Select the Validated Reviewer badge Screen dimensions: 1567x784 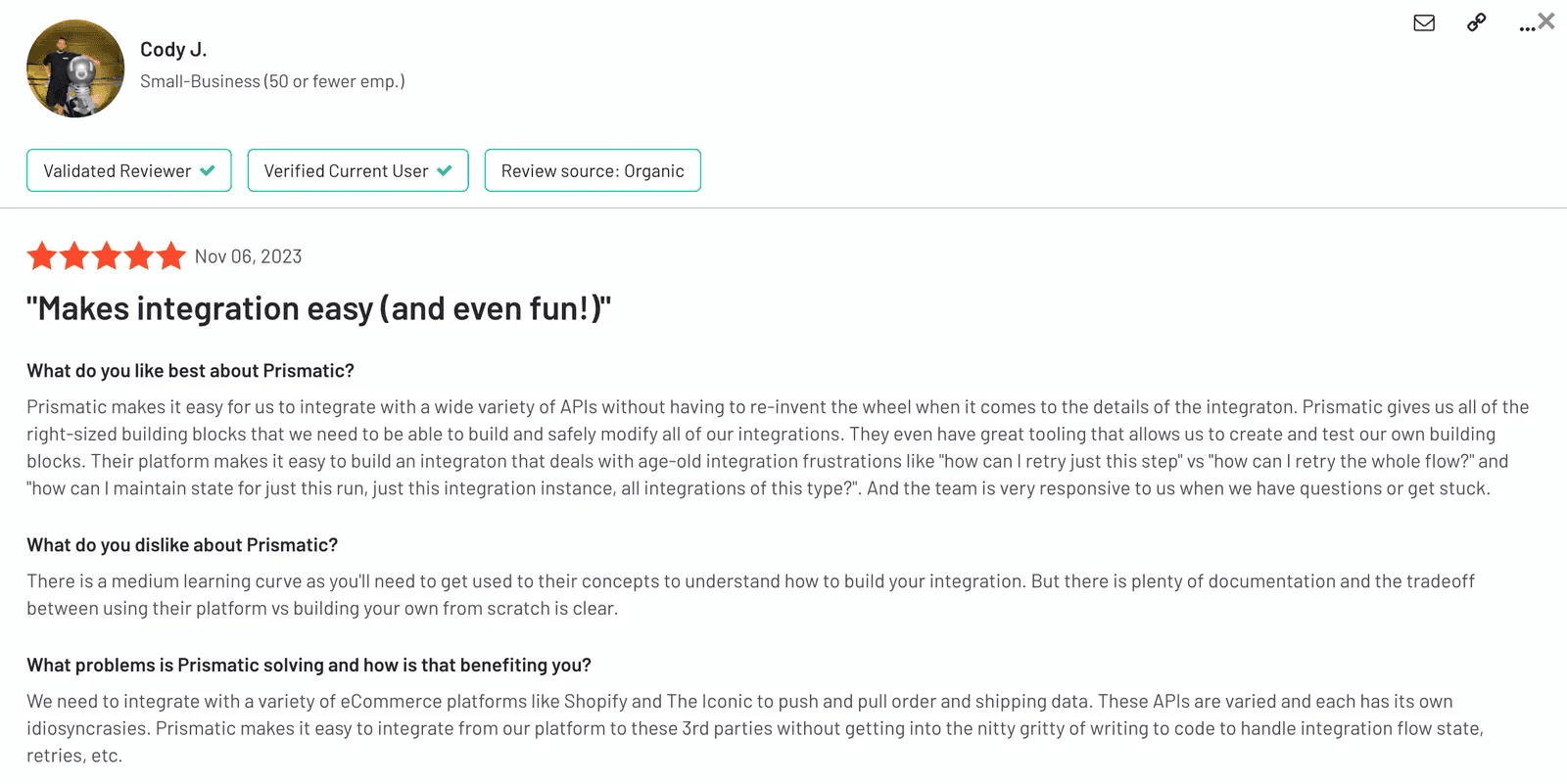129,170
